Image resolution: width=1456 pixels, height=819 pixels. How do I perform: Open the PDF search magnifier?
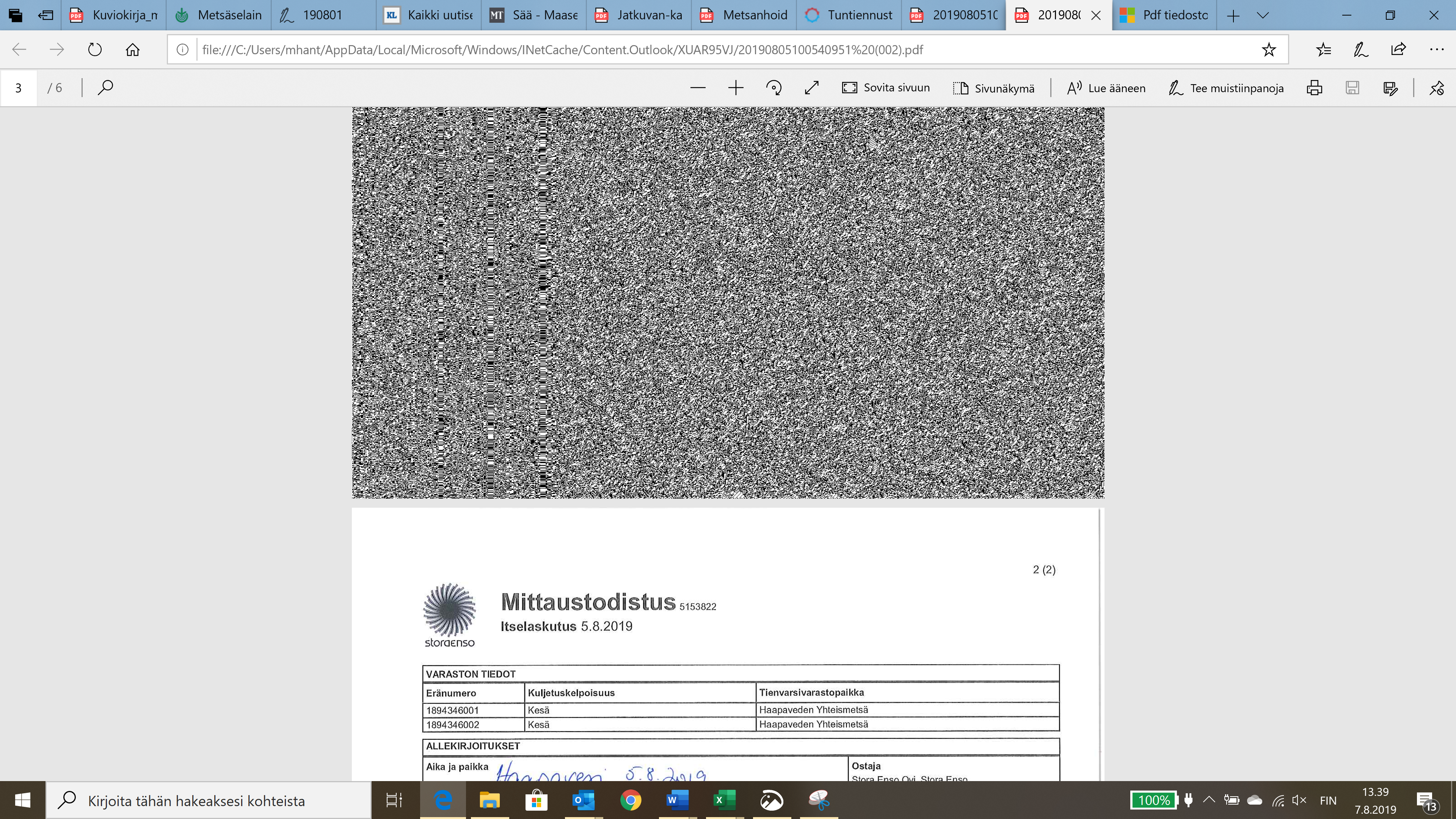[105, 88]
